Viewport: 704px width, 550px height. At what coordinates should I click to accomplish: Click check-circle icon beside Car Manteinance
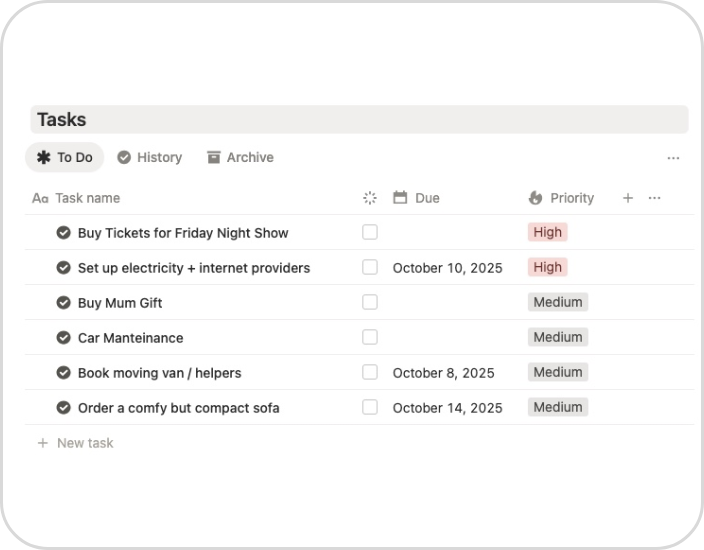coord(64,338)
